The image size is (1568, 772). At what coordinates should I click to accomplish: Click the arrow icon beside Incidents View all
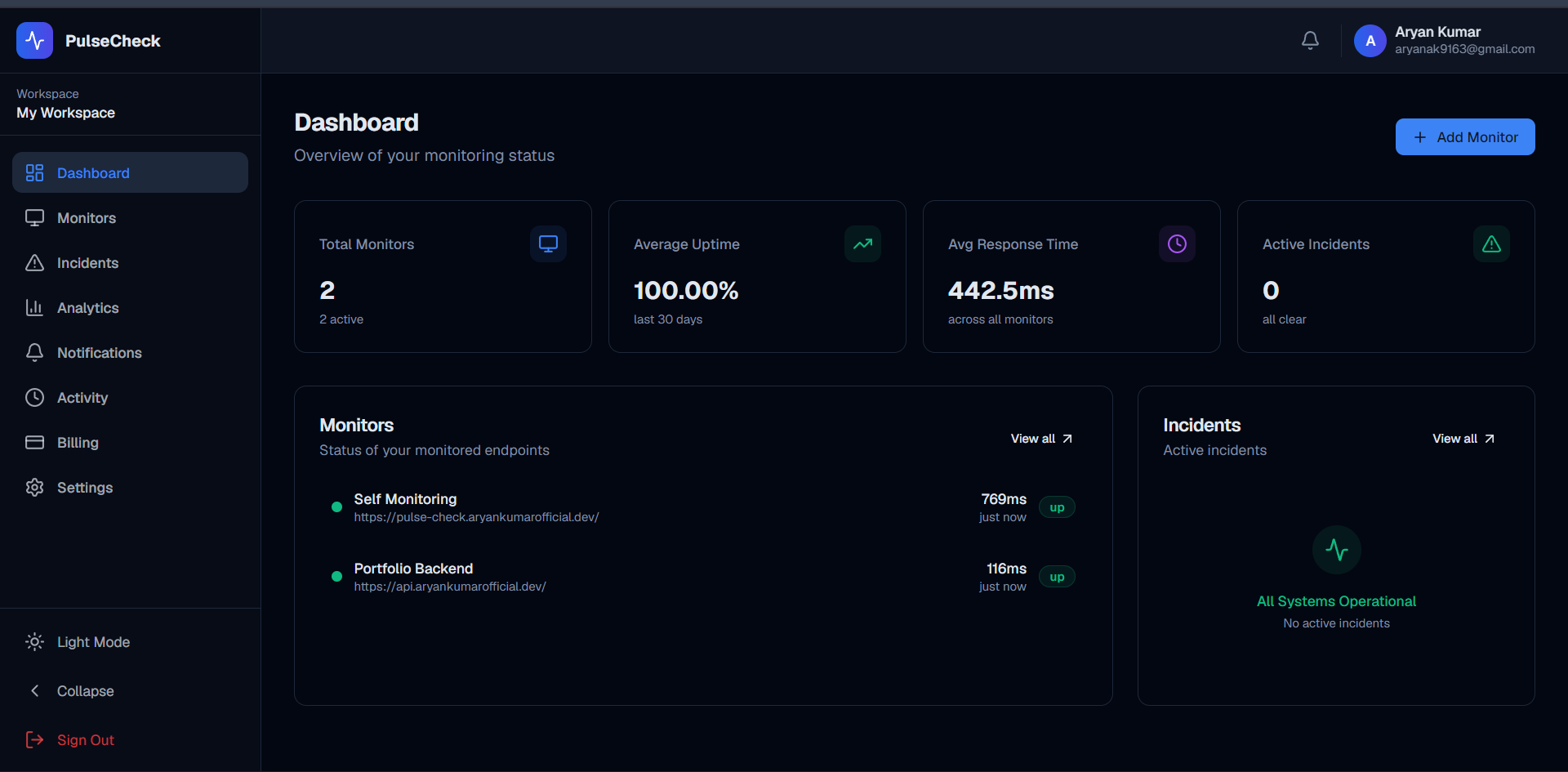point(1489,439)
